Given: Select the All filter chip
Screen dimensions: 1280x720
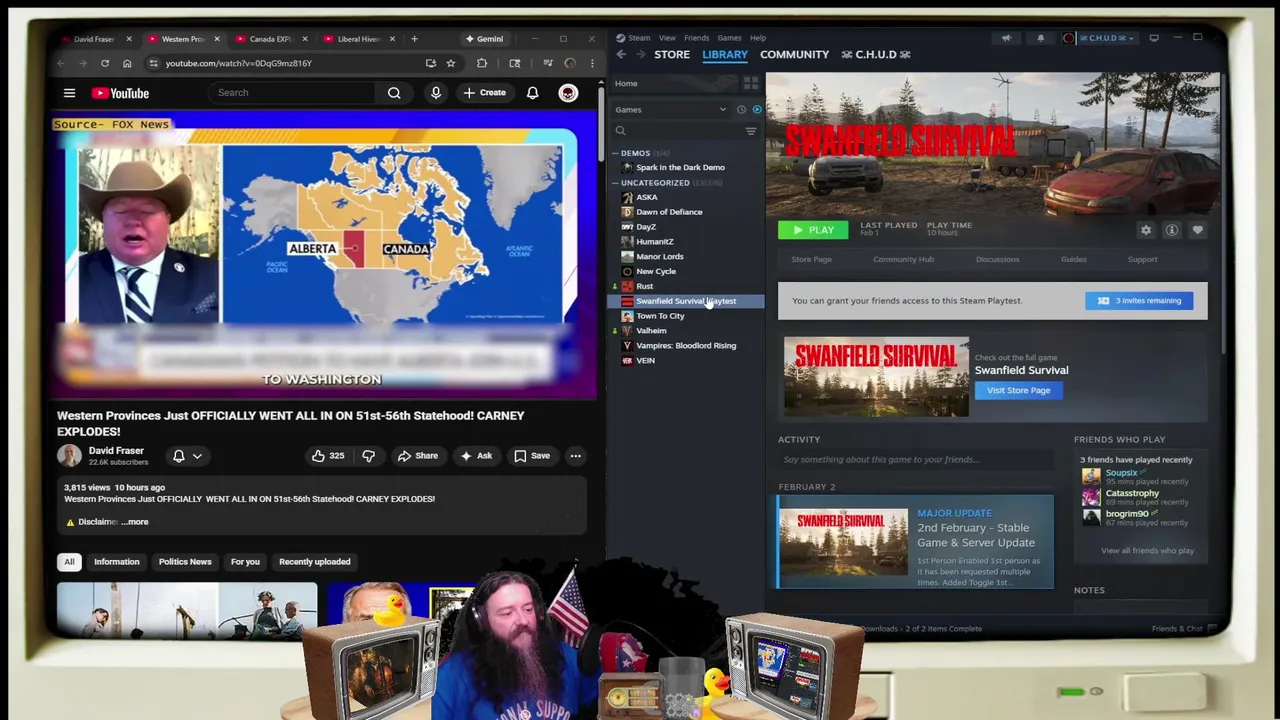Looking at the screenshot, I should pos(69,562).
